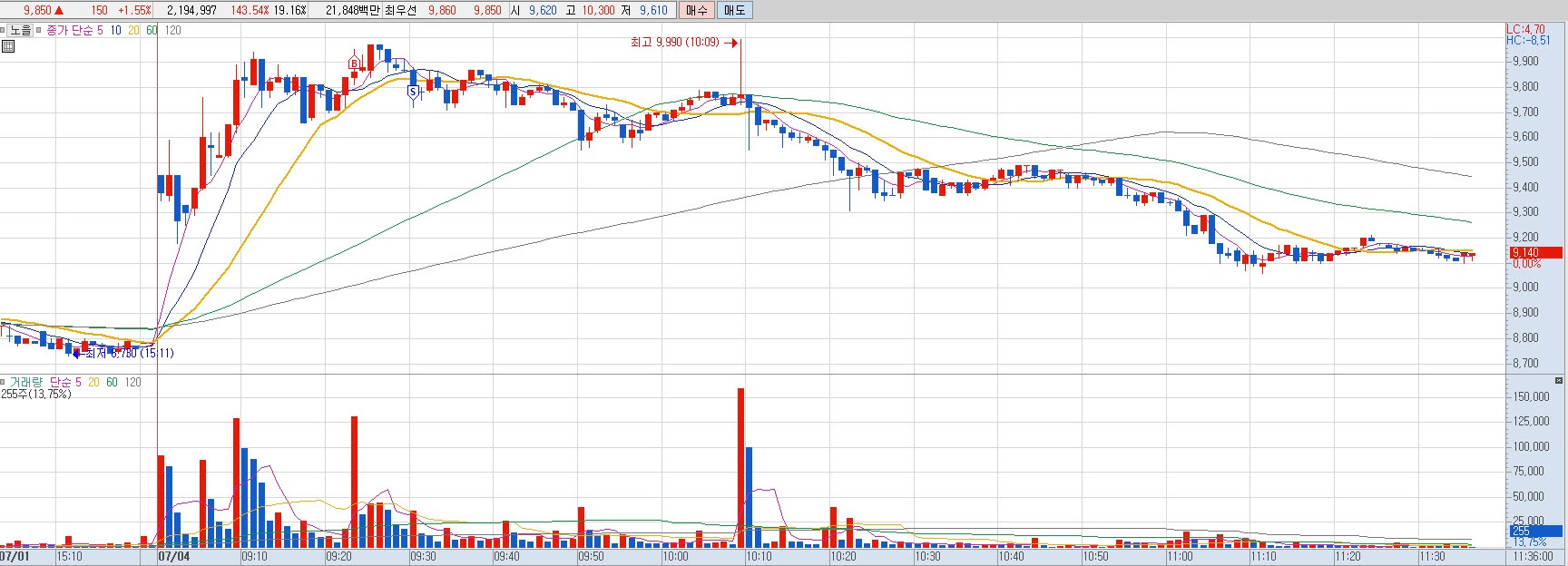
Task: Toggle the square before 거래량 indicator
Action: coord(3,382)
